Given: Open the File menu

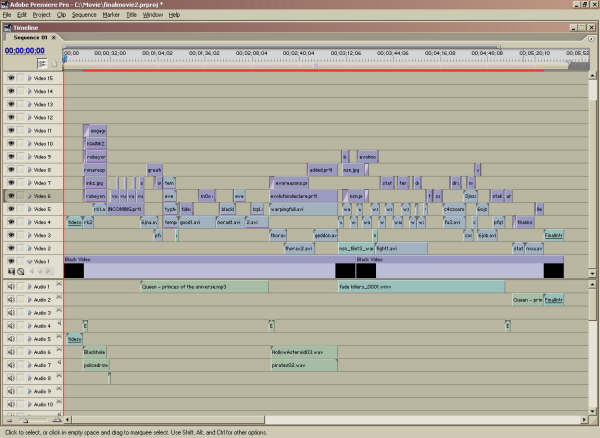Looking at the screenshot, I should click(x=7, y=15).
